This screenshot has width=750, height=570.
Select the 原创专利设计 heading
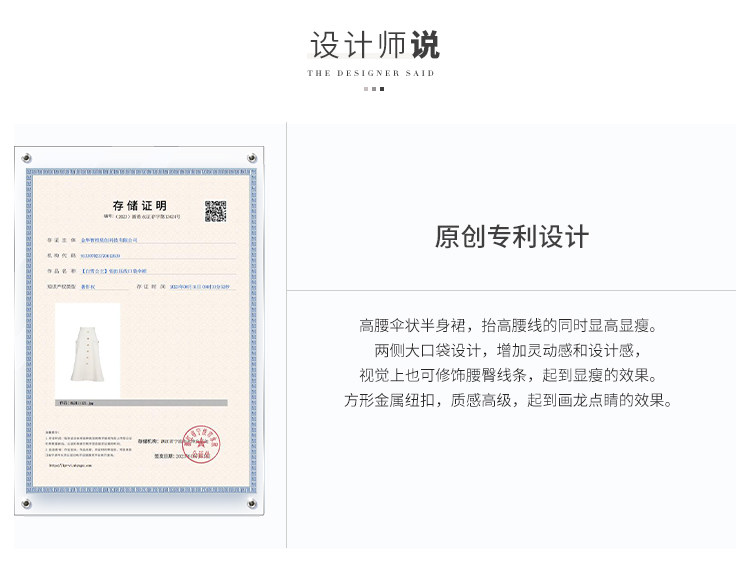click(512, 236)
